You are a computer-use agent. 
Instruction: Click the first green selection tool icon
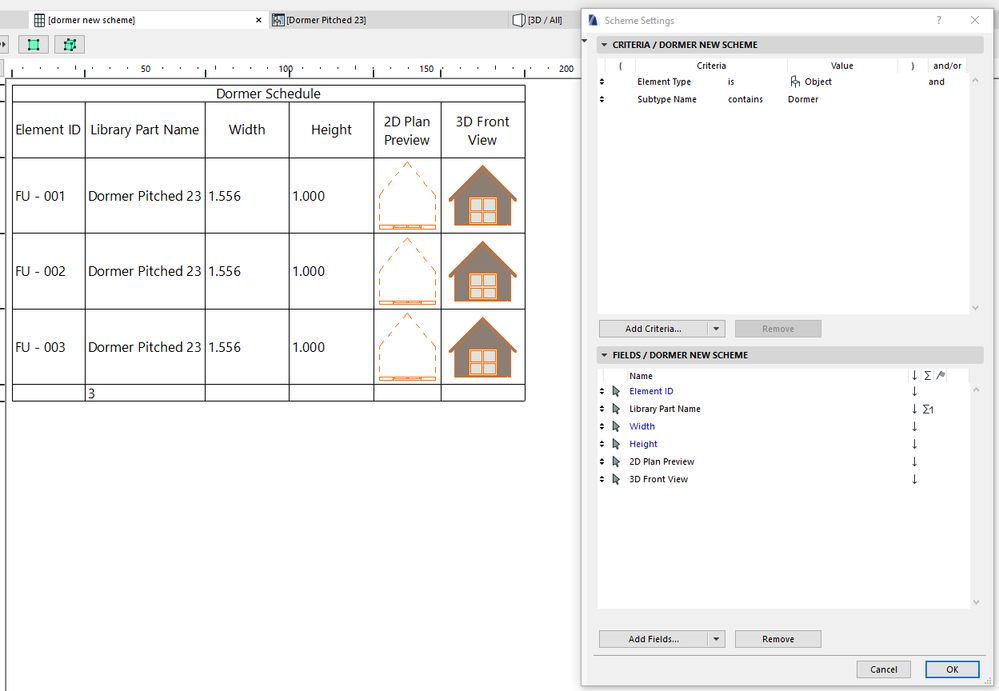click(x=33, y=45)
